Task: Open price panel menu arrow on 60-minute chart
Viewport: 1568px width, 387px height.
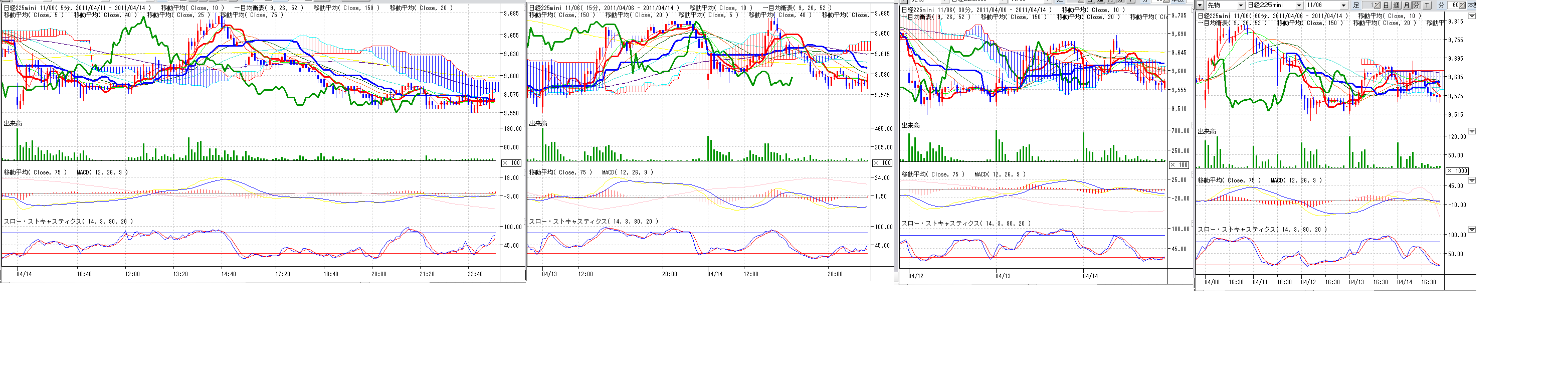Action: click(x=1472, y=17)
